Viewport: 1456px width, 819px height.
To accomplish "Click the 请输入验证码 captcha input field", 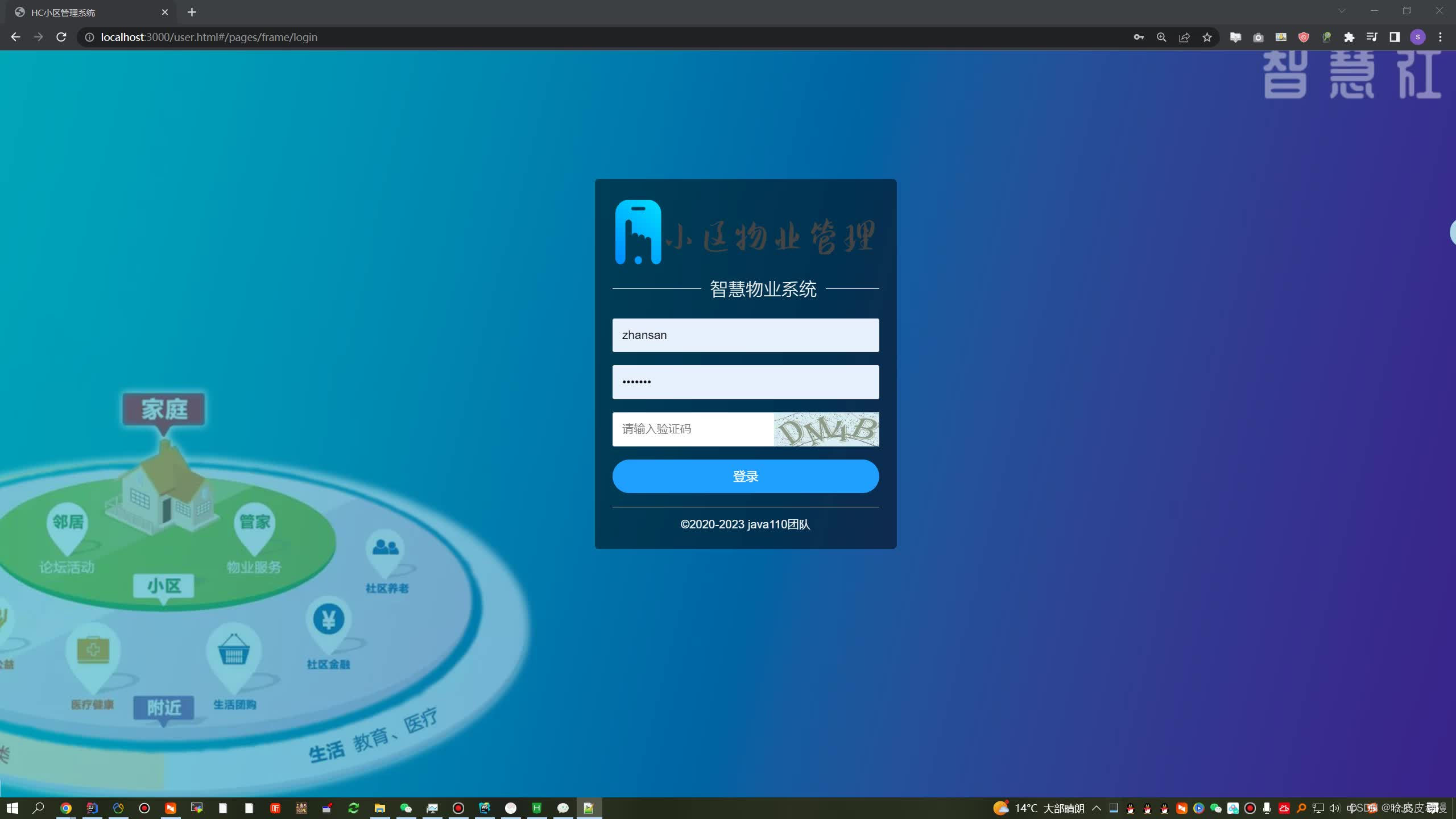I will pyautogui.click(x=693, y=429).
